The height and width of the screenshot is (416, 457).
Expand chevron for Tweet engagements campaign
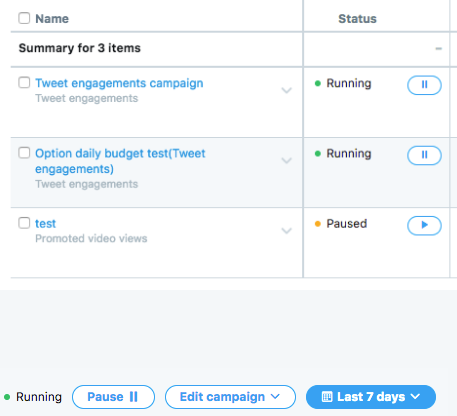[x=286, y=90]
